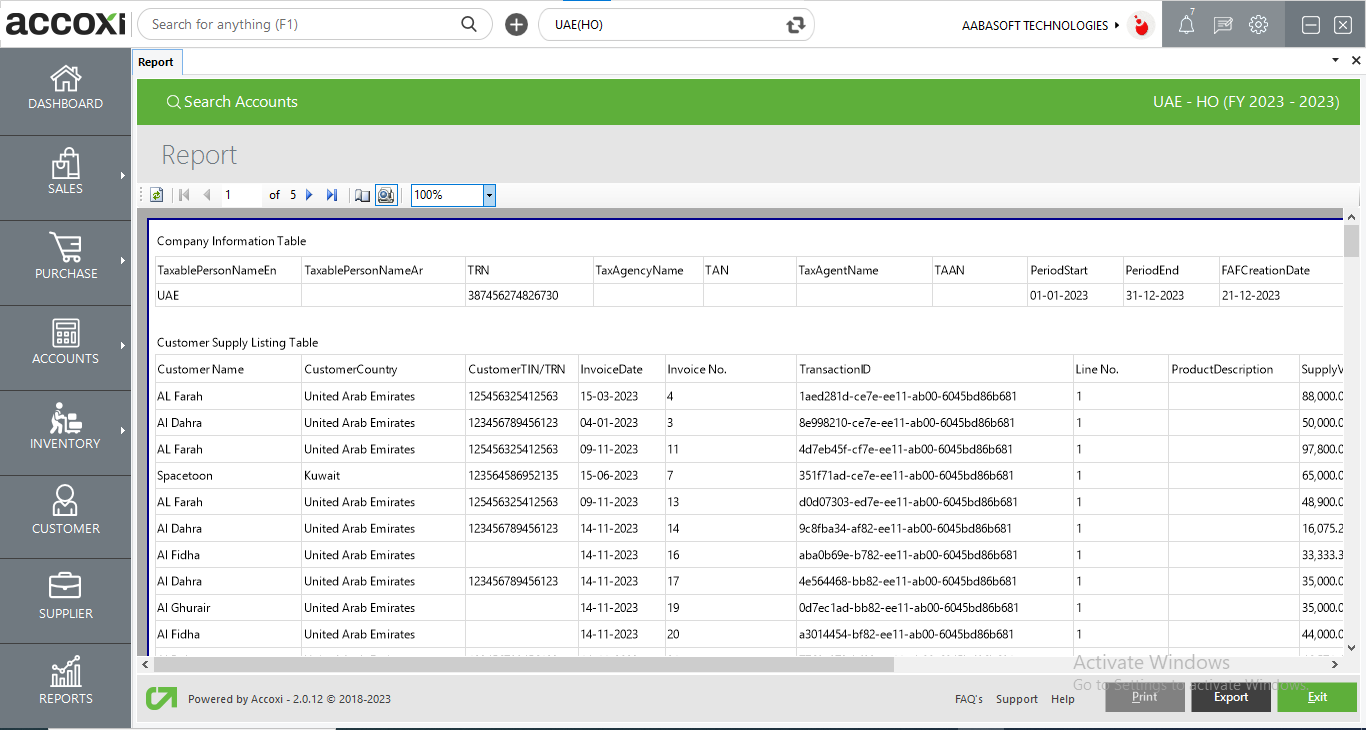This screenshot has height=730, width=1366.
Task: Go to the next report page
Action: coord(310,195)
